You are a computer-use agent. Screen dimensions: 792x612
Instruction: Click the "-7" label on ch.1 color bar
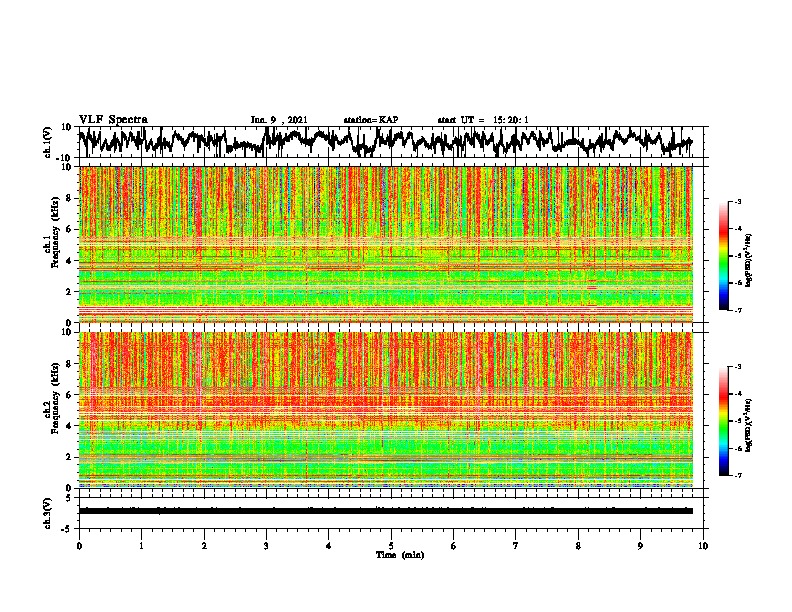(737, 310)
